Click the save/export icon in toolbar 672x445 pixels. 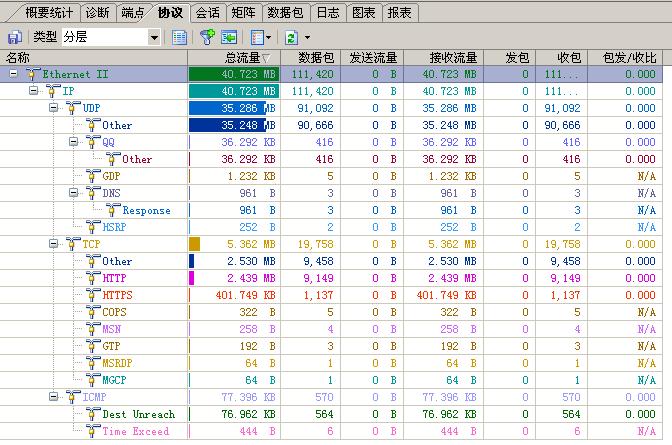click(x=14, y=37)
